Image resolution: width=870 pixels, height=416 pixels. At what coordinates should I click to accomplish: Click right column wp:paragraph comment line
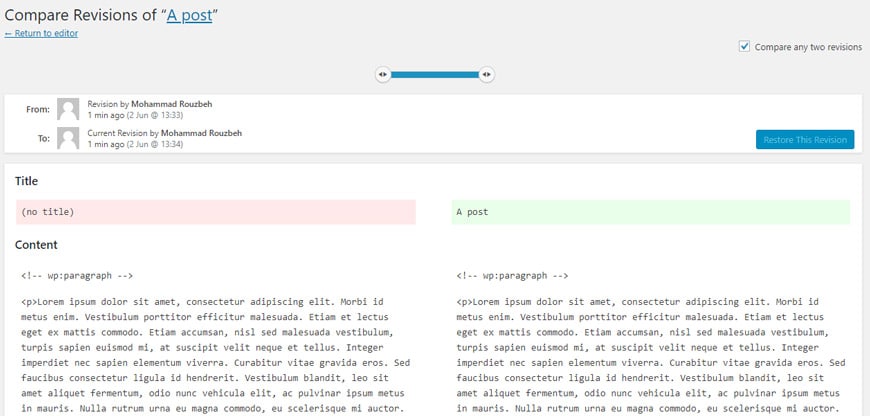tap(513, 276)
